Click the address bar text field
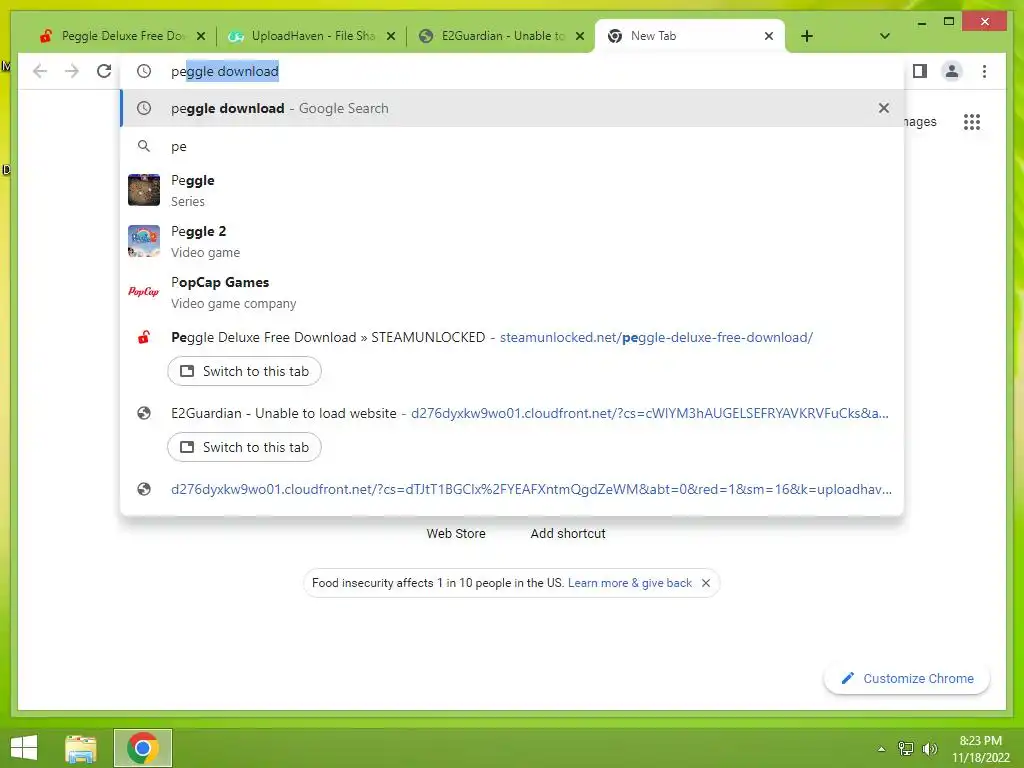This screenshot has height=768, width=1024. pos(512,71)
